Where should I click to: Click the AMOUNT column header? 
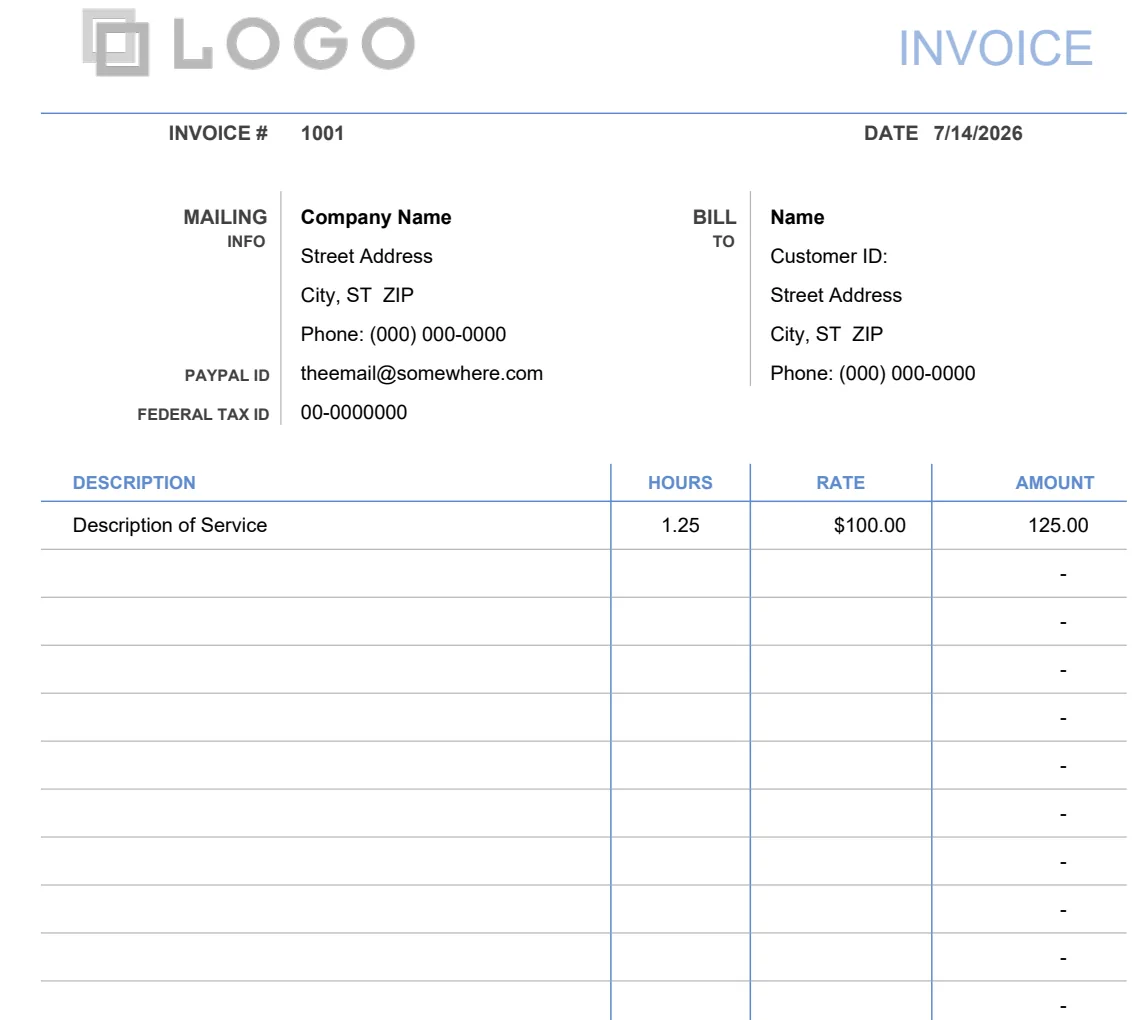click(x=1055, y=483)
